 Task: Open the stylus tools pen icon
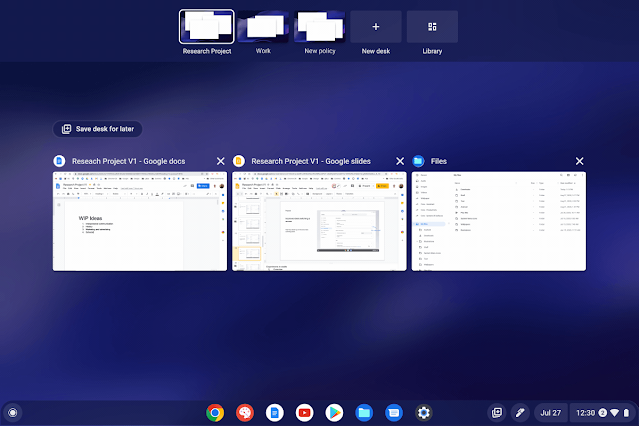520,413
